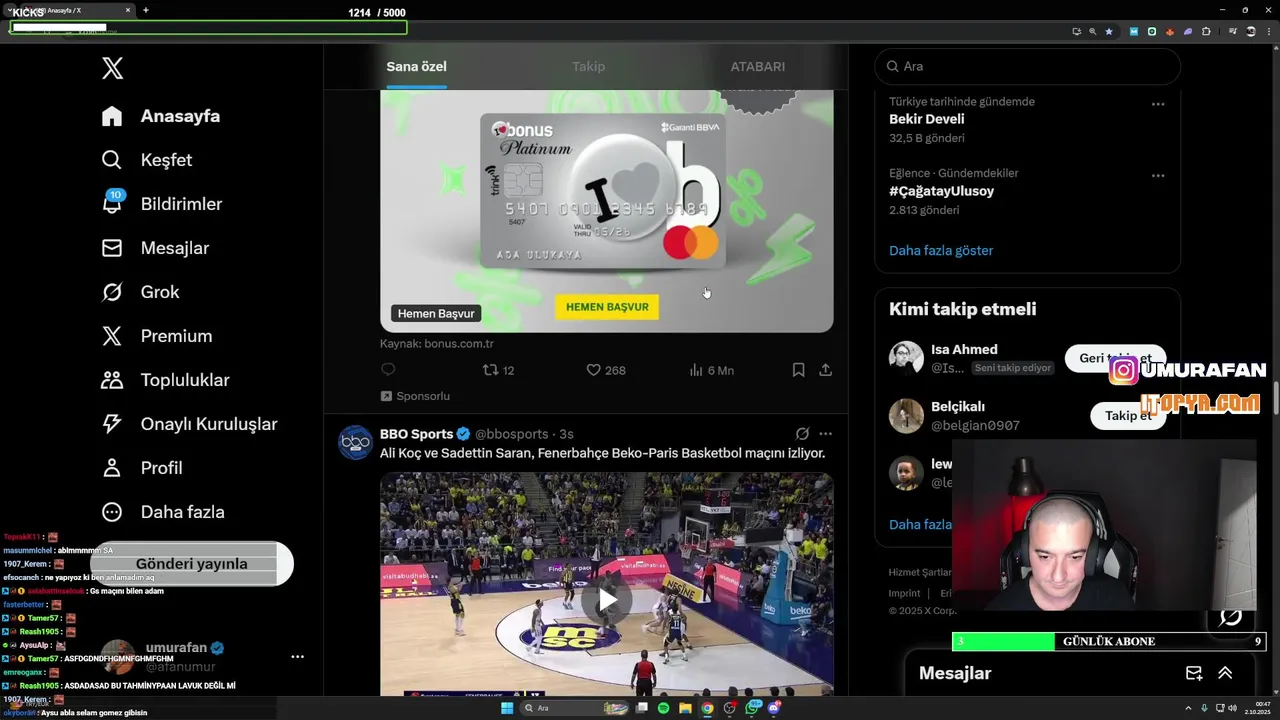Image resolution: width=1280 pixels, height=720 pixels.
Task: Open the Chrome three-dot menu
Action: pos(1268,31)
